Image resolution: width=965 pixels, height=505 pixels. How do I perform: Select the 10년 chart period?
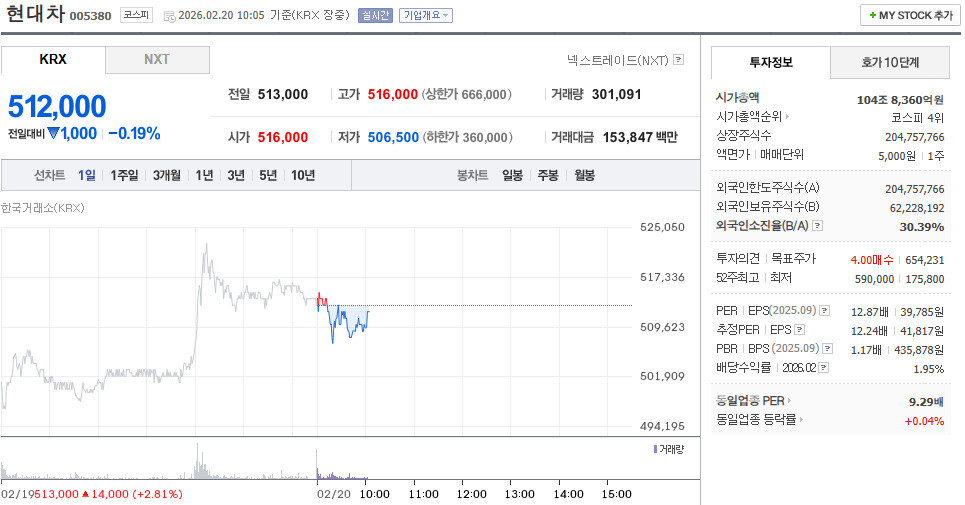(x=303, y=175)
